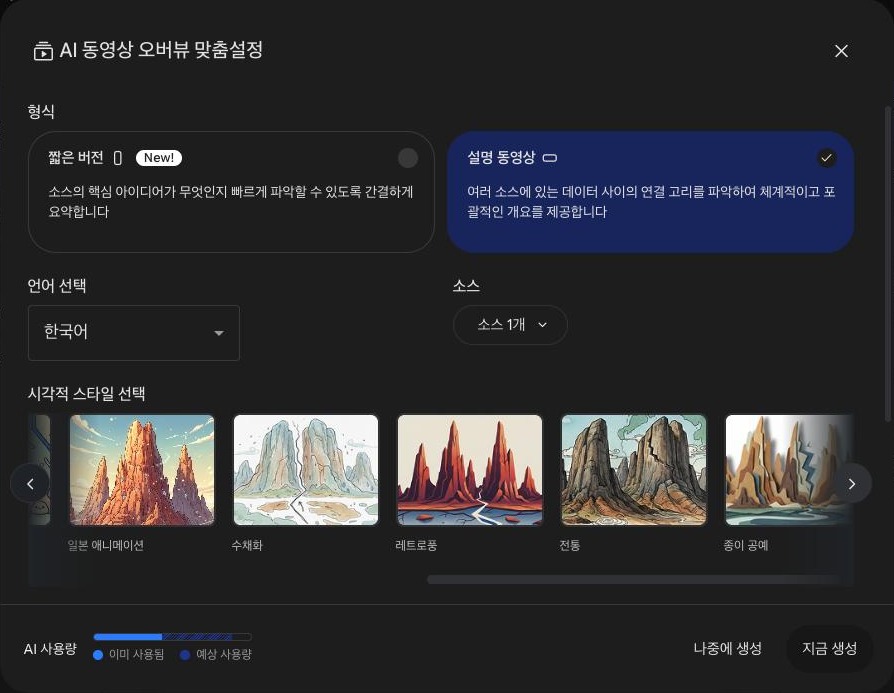This screenshot has height=693, width=894.
Task: Click the AI 사용량 usage progress bar
Action: point(172,637)
